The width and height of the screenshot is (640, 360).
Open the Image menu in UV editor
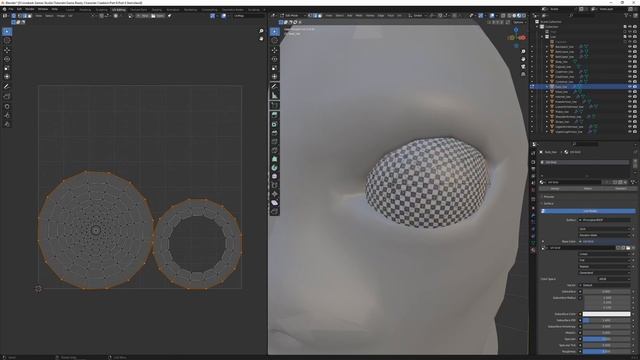pos(61,16)
